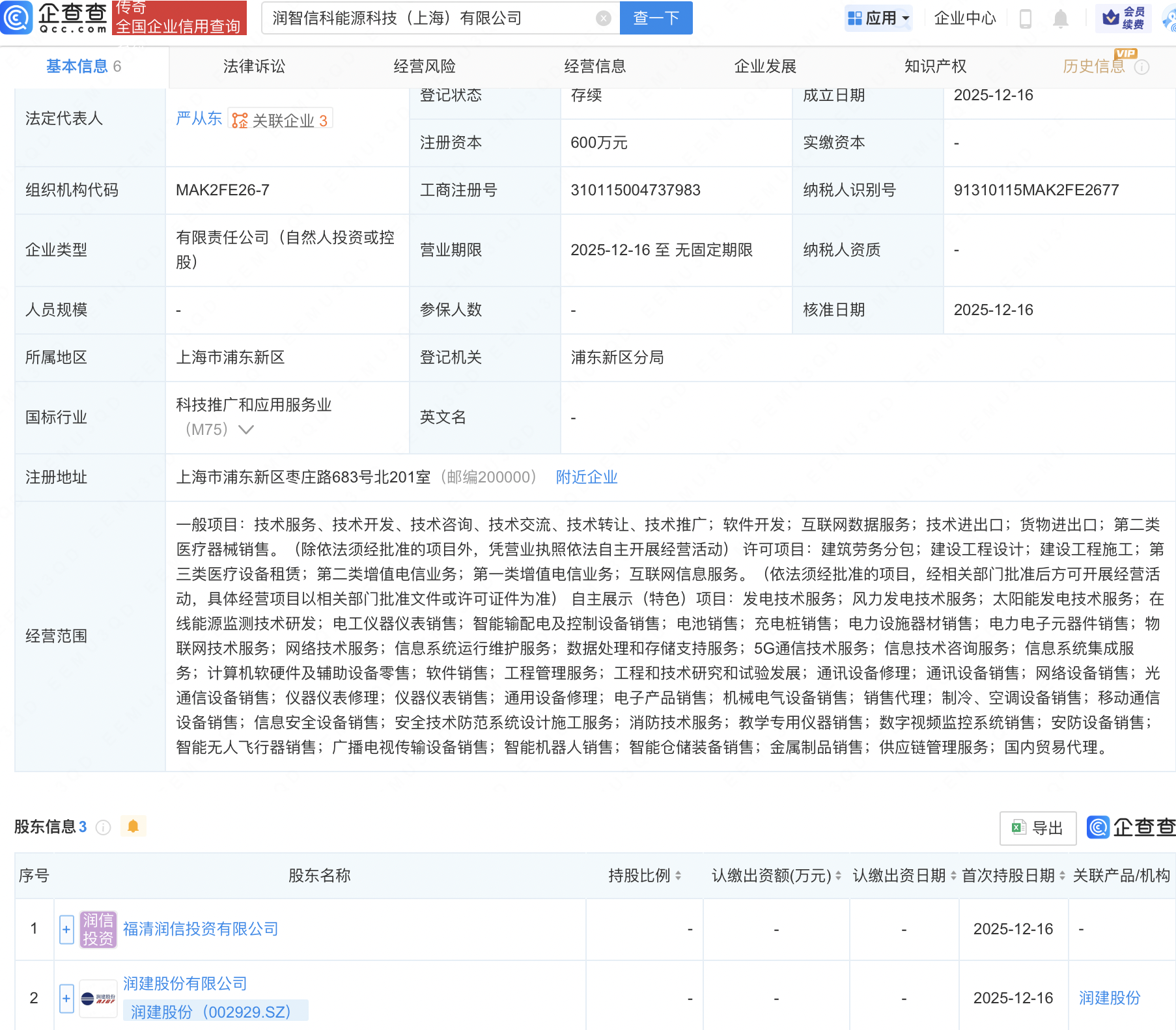Clear the search box with X icon
This screenshot has width=1176, height=1030.
pyautogui.click(x=604, y=18)
